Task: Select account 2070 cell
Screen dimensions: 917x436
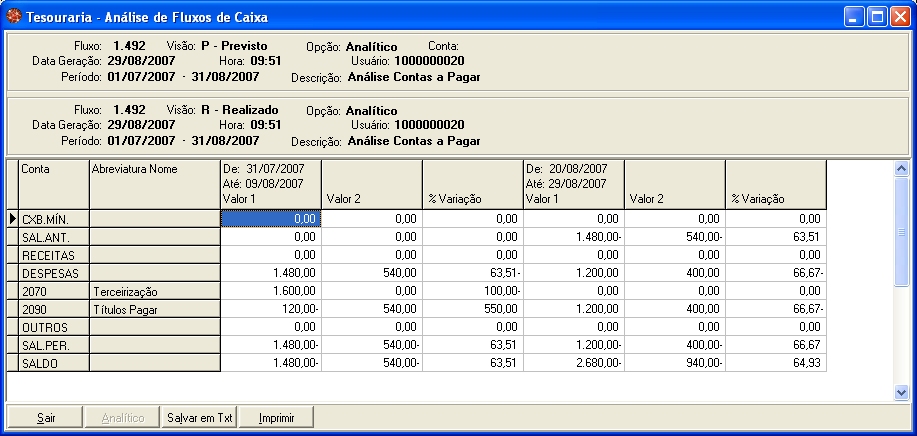Action: pos(54,292)
